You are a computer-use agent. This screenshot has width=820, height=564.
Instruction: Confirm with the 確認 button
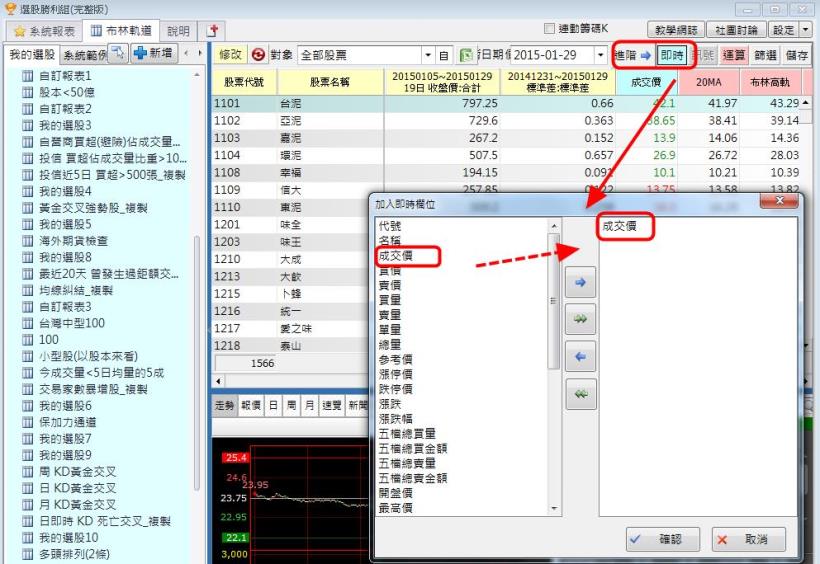[662, 539]
